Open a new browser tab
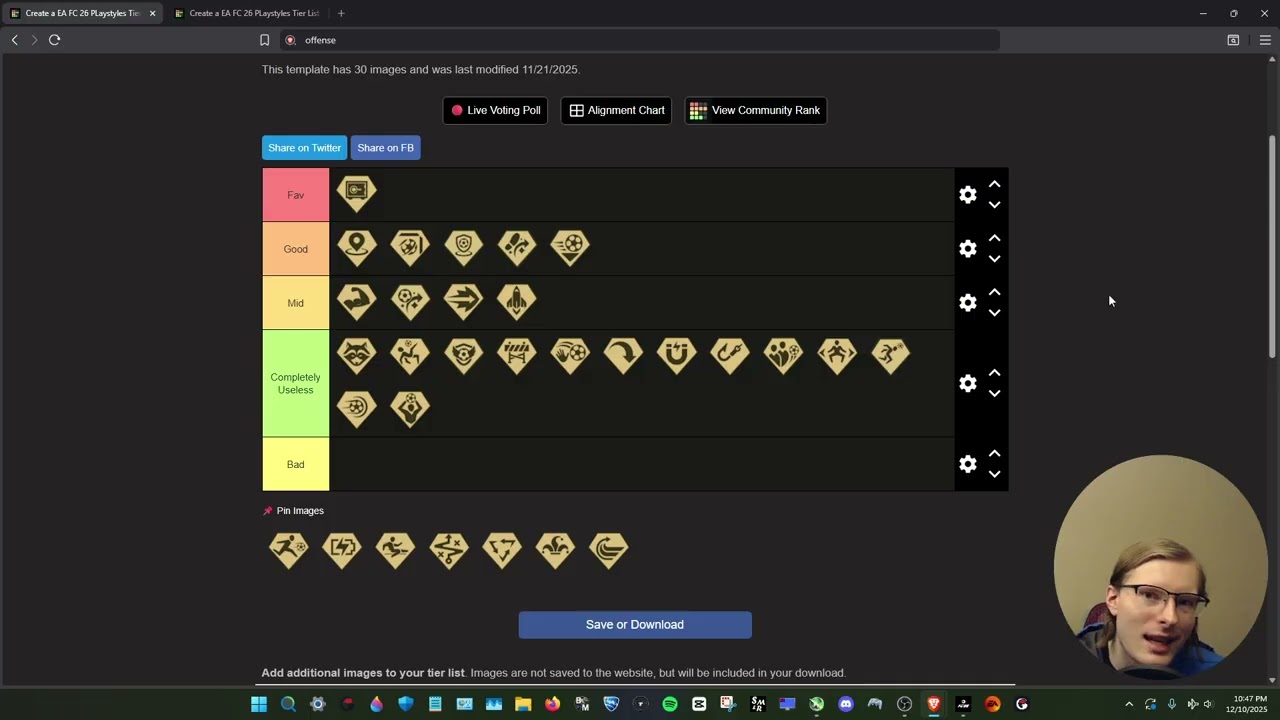The image size is (1280, 720). click(341, 13)
